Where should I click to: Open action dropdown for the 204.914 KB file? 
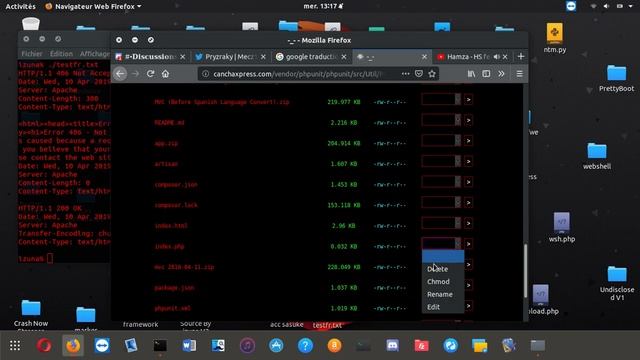[x=441, y=141]
